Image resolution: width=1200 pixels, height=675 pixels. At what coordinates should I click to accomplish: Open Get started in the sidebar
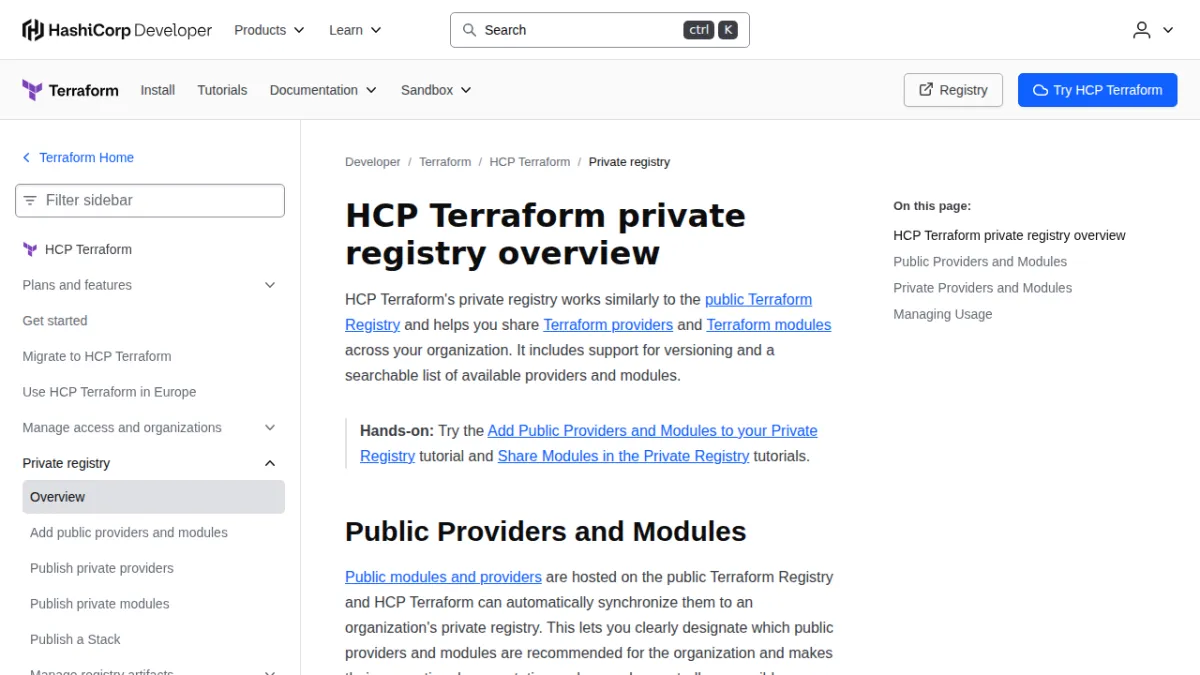[x=55, y=321]
